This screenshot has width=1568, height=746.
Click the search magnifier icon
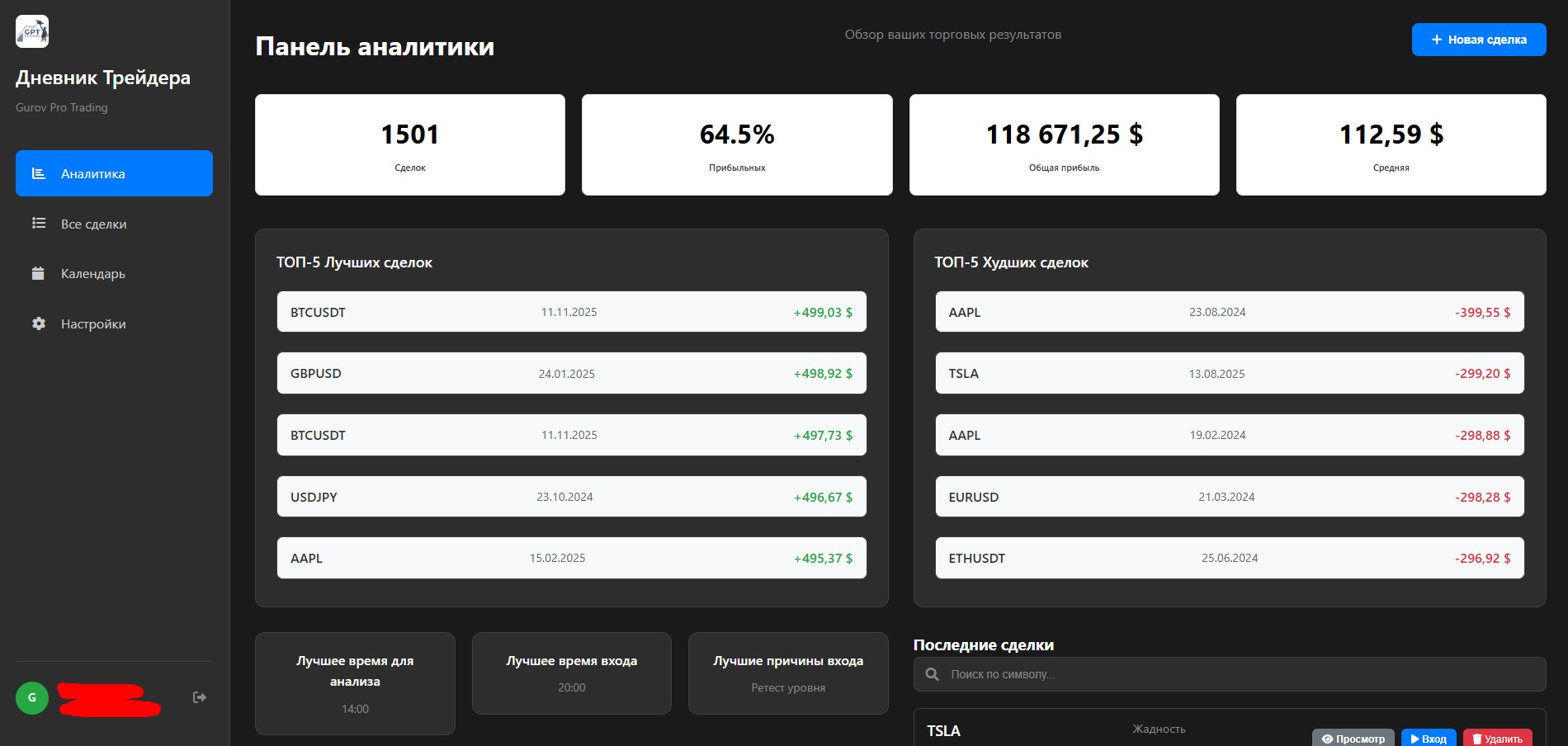[932, 674]
